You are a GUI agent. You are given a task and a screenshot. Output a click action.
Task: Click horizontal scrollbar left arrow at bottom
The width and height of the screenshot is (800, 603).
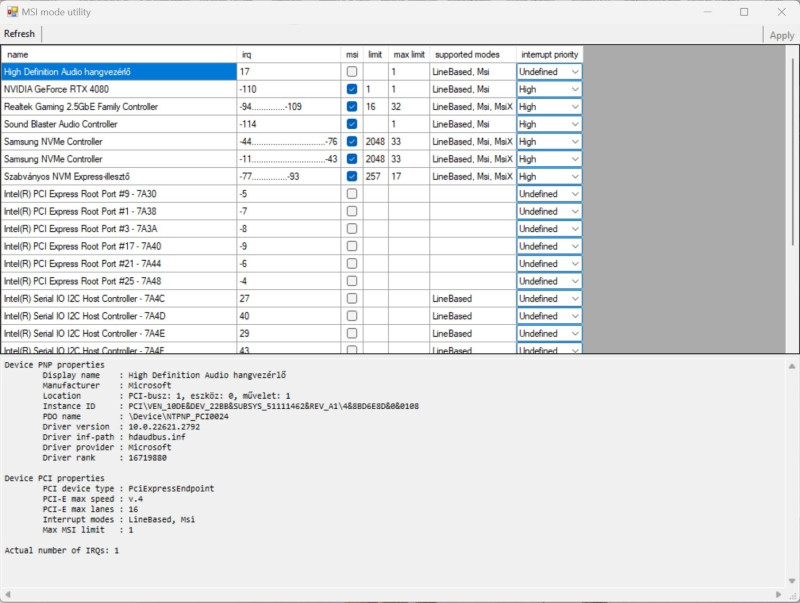click(8, 594)
